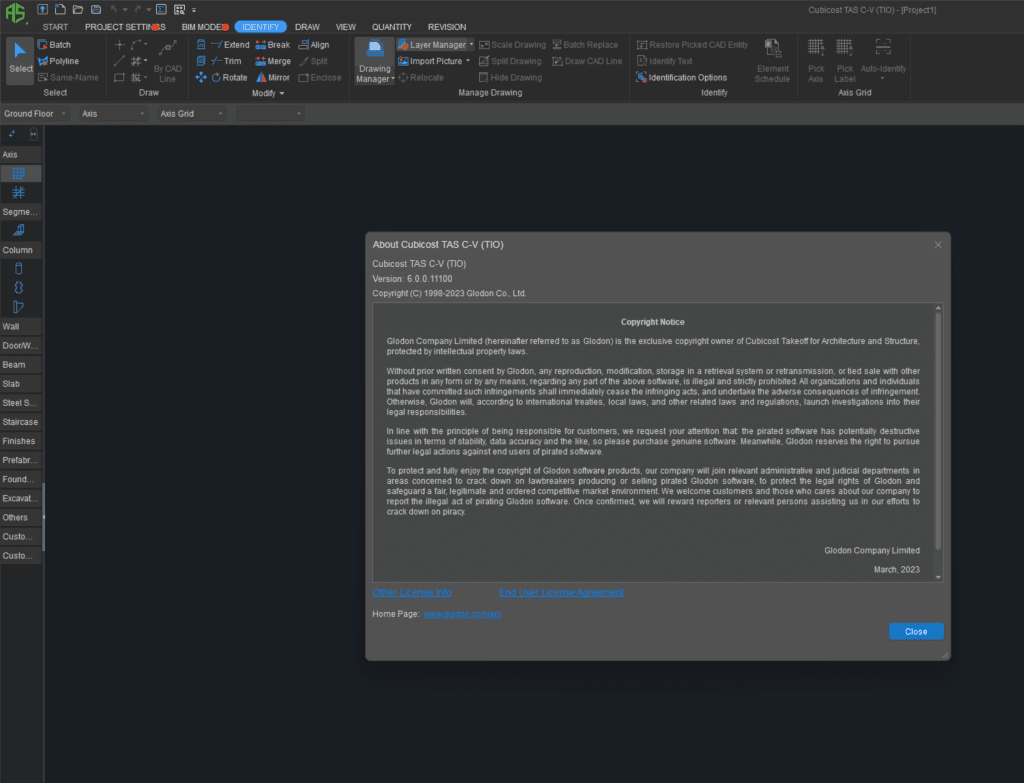
Task: Select the axis grid icon in sidebar
Action: pos(19,174)
